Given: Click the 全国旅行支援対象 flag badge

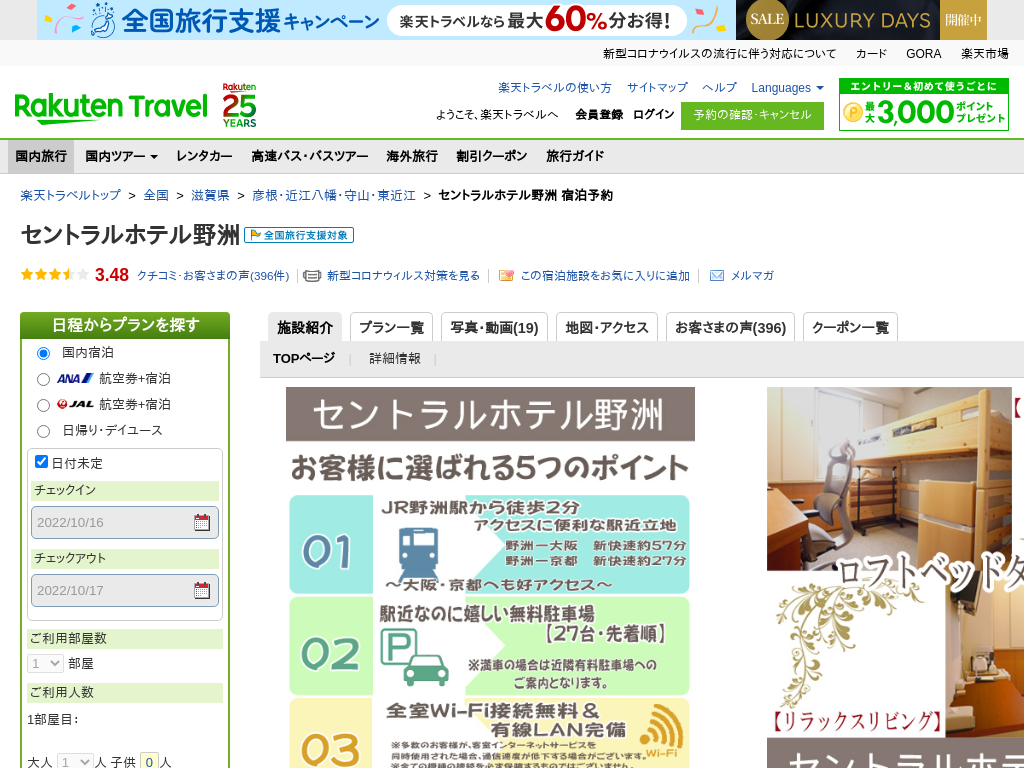Looking at the screenshot, I should 299,235.
